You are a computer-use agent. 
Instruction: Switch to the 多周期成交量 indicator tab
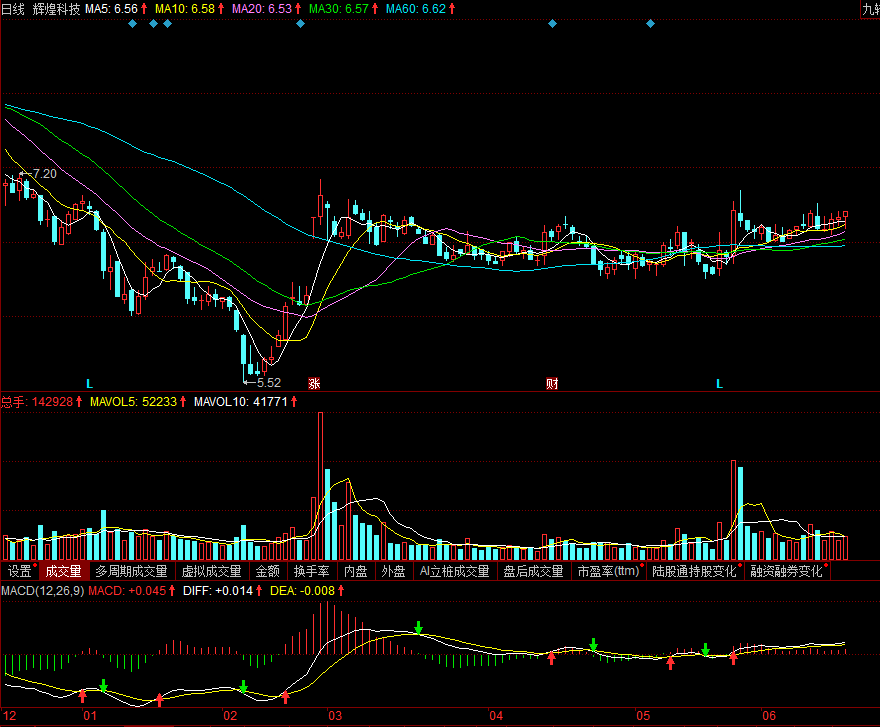(130, 572)
